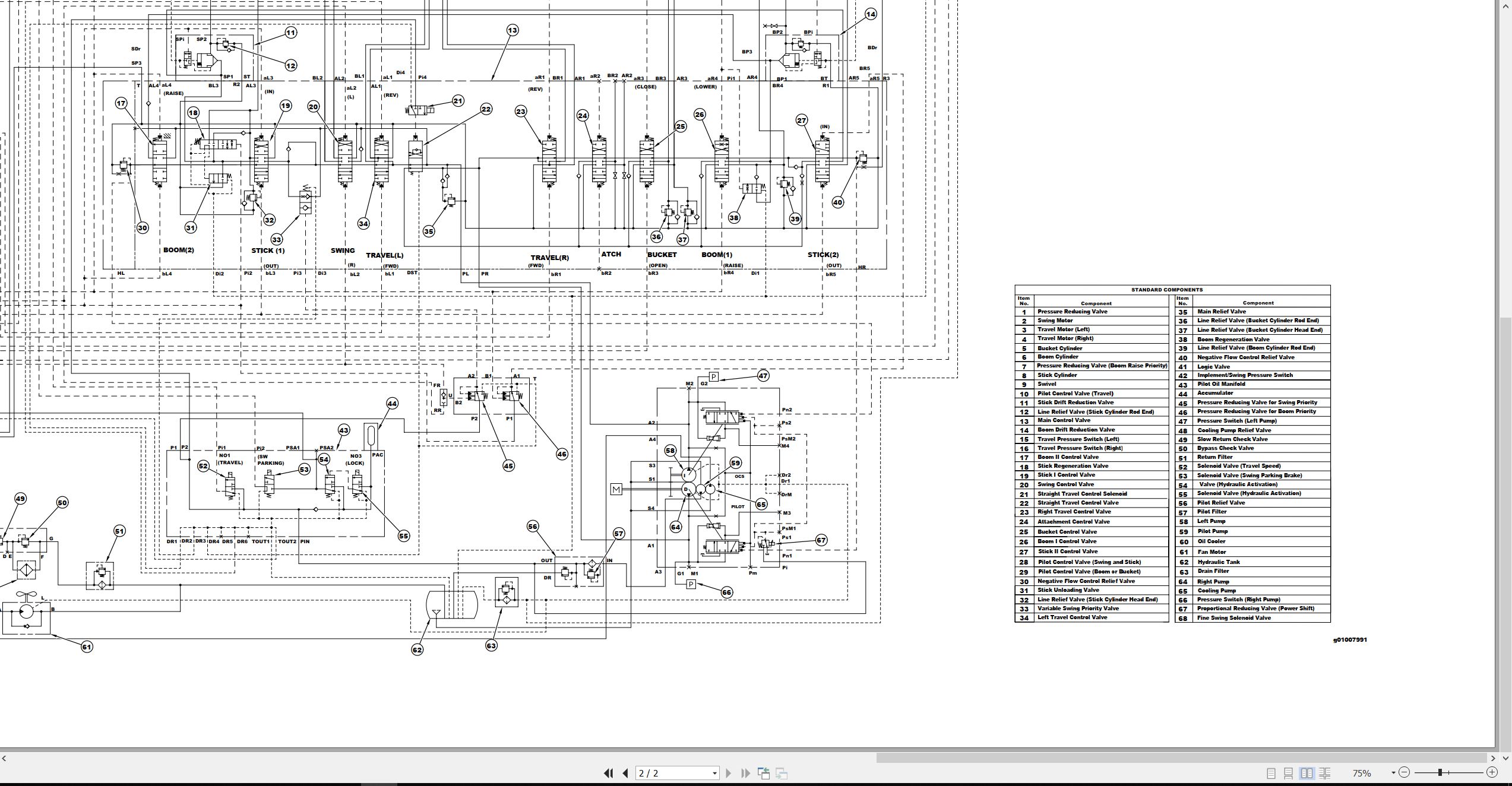Click callout 44 above the accumulator
This screenshot has height=786, width=1512.
tap(392, 403)
